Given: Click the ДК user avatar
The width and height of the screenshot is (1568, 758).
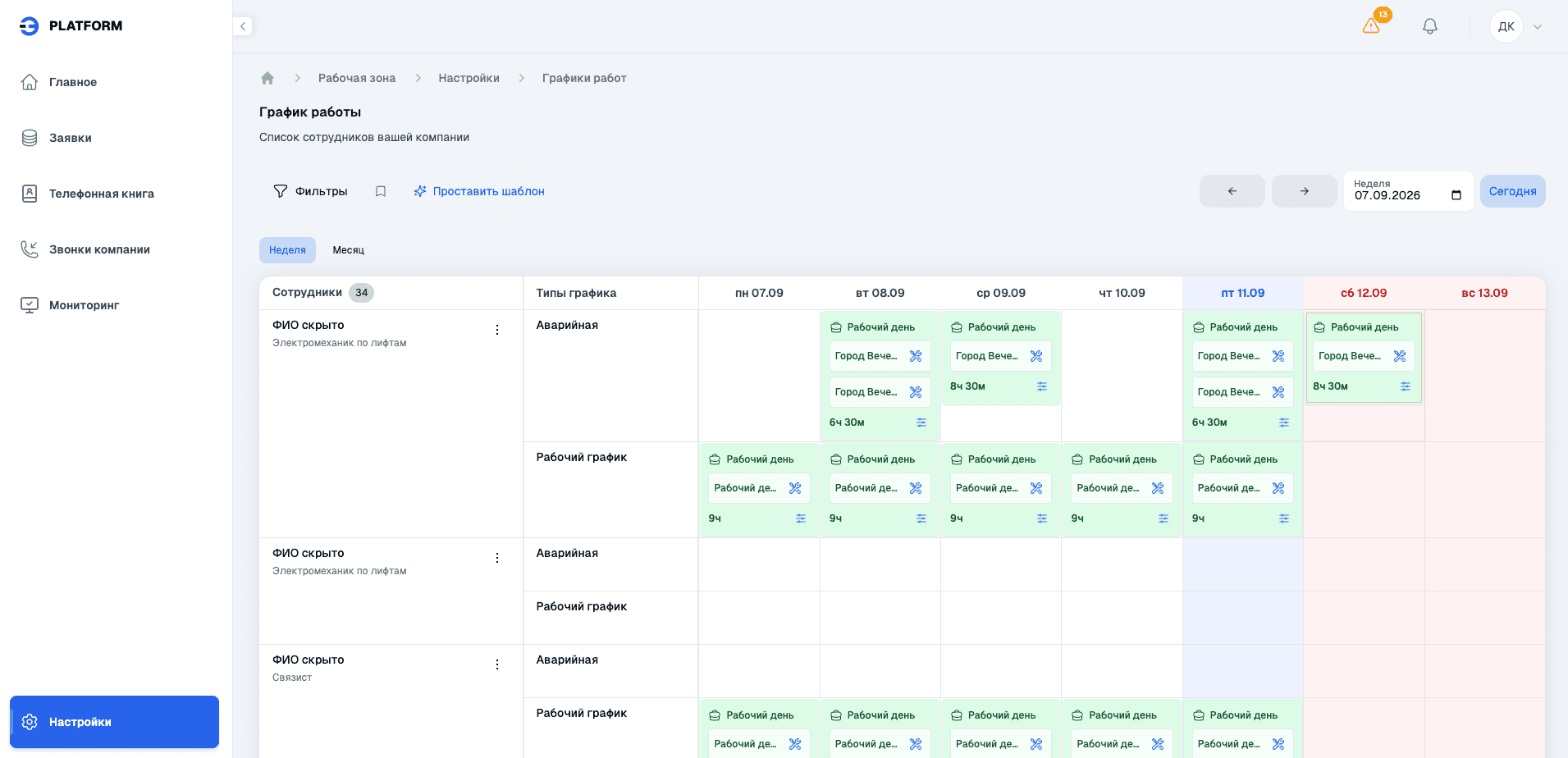Looking at the screenshot, I should 1506,26.
